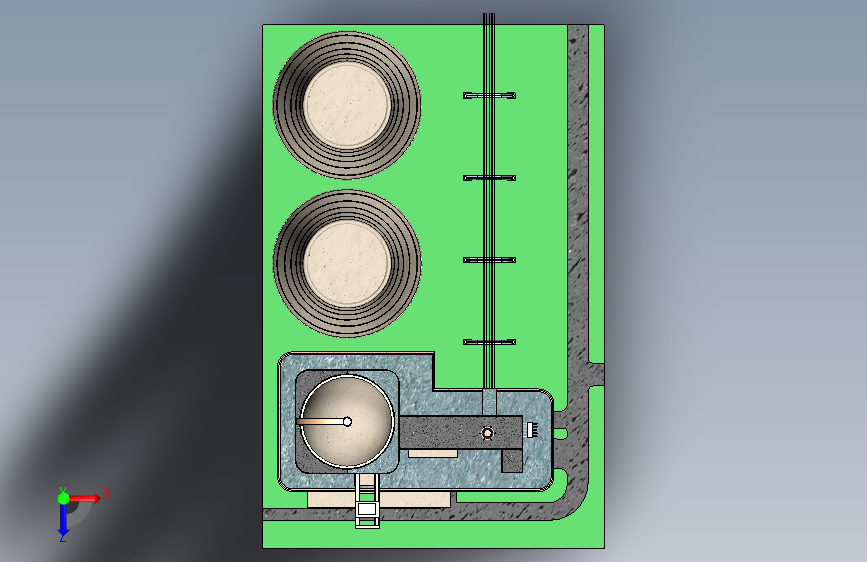Select the small ring fitting on dark building

point(487,433)
